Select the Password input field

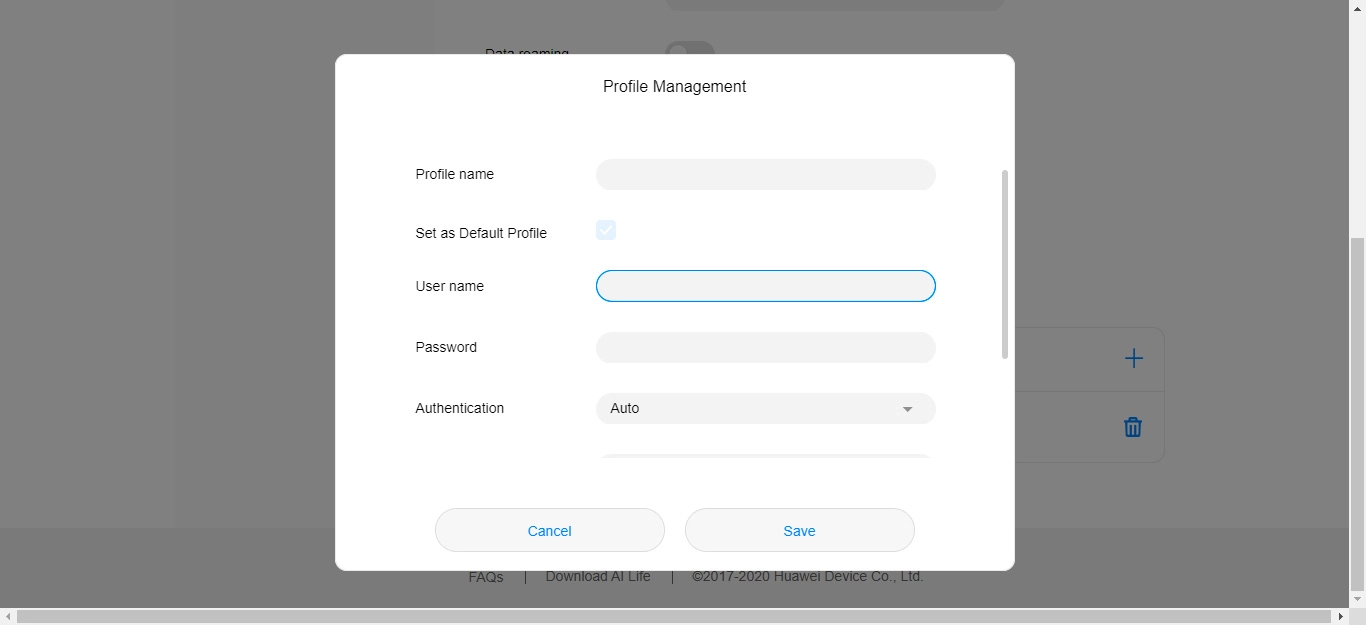765,348
